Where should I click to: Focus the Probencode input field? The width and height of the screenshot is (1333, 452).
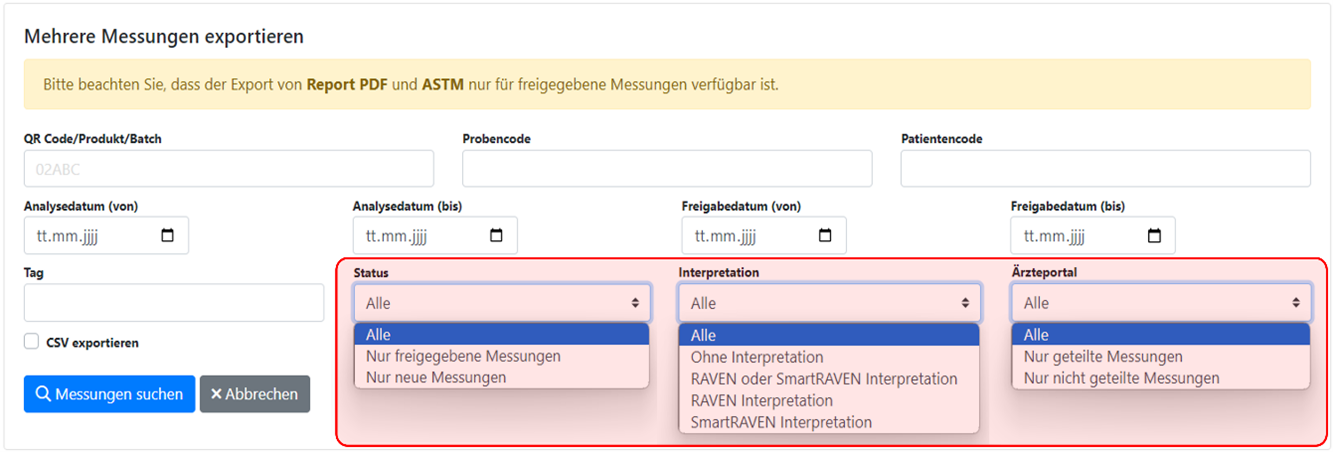667,169
